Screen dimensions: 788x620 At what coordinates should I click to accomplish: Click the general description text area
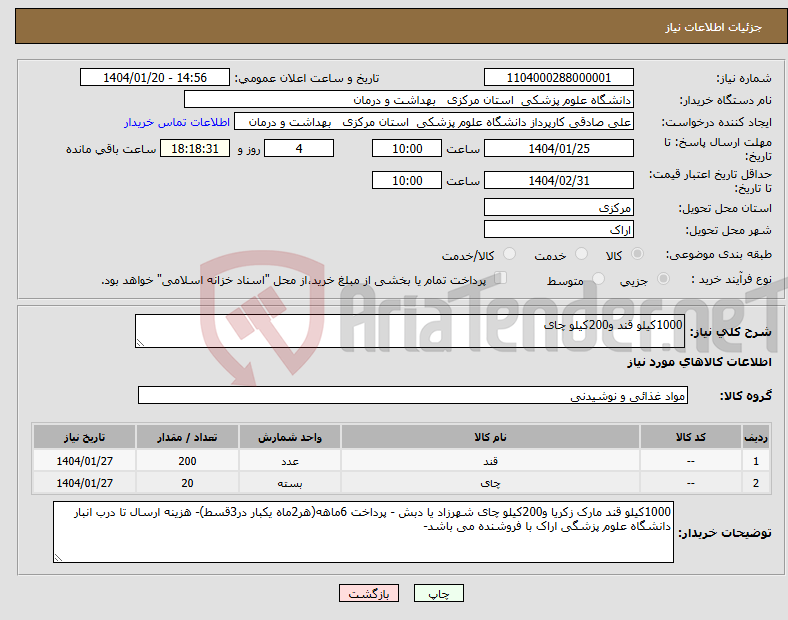pos(410,331)
